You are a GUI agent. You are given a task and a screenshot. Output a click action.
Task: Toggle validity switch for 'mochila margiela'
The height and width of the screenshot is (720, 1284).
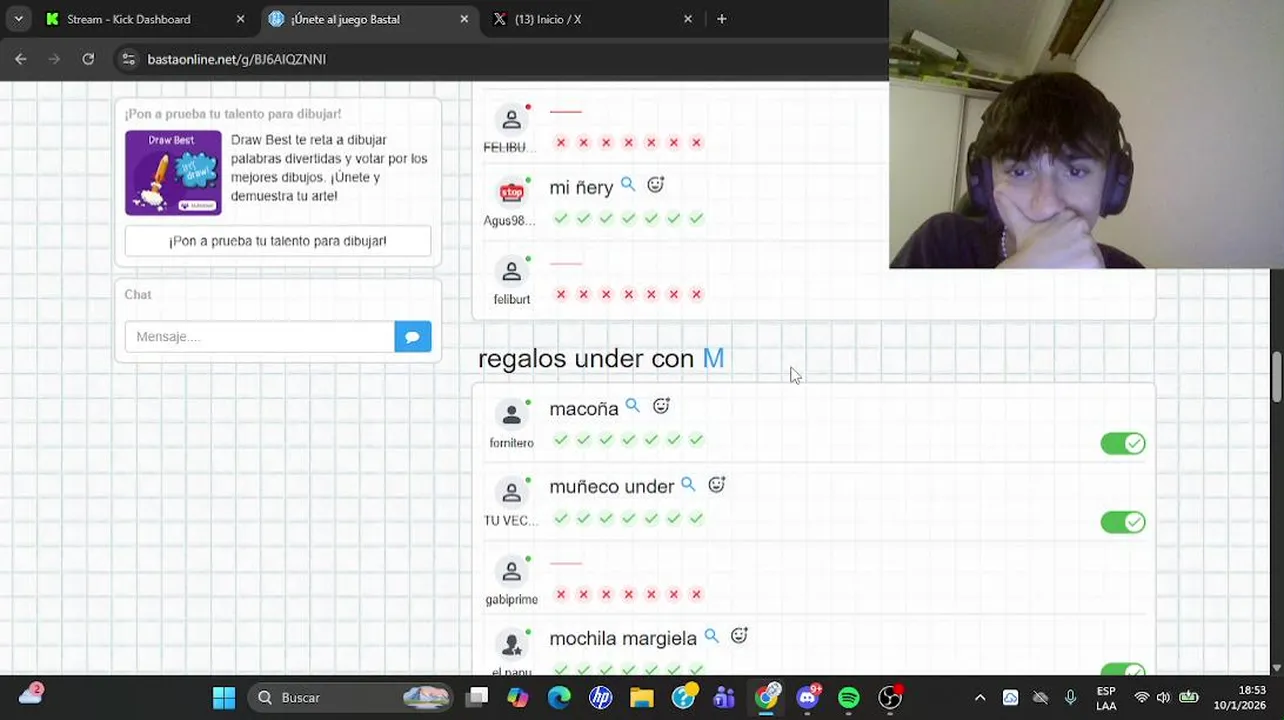click(x=1123, y=669)
